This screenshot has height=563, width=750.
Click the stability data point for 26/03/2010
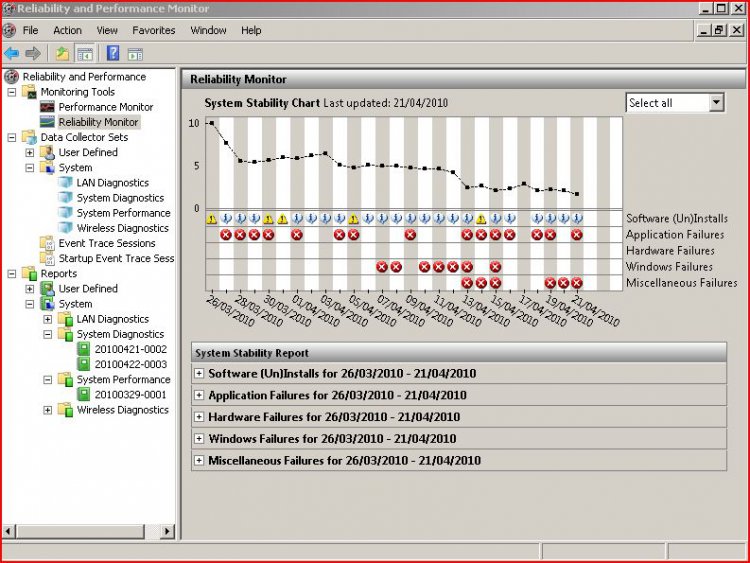212,123
